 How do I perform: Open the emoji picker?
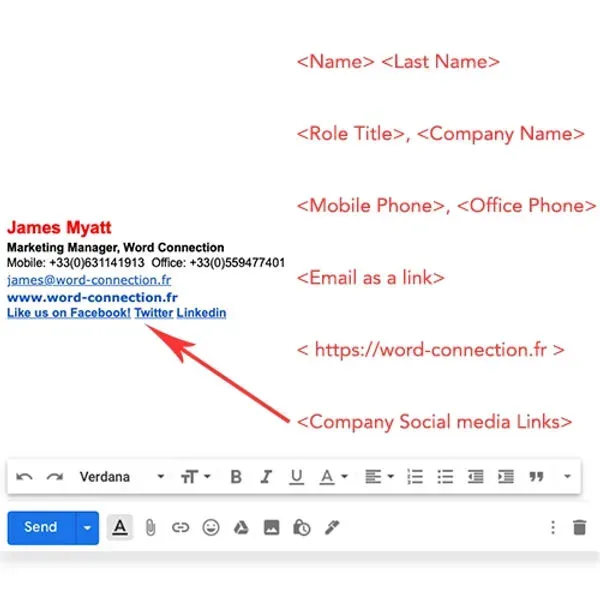pos(211,528)
